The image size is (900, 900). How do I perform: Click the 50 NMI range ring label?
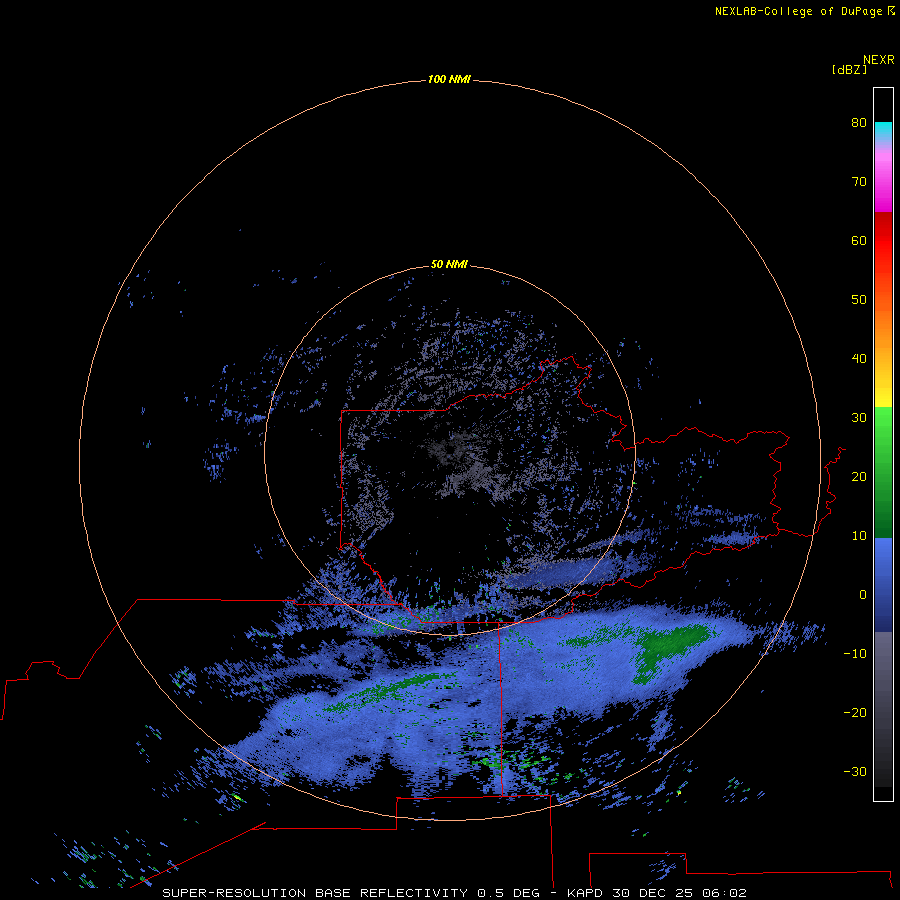449,264
